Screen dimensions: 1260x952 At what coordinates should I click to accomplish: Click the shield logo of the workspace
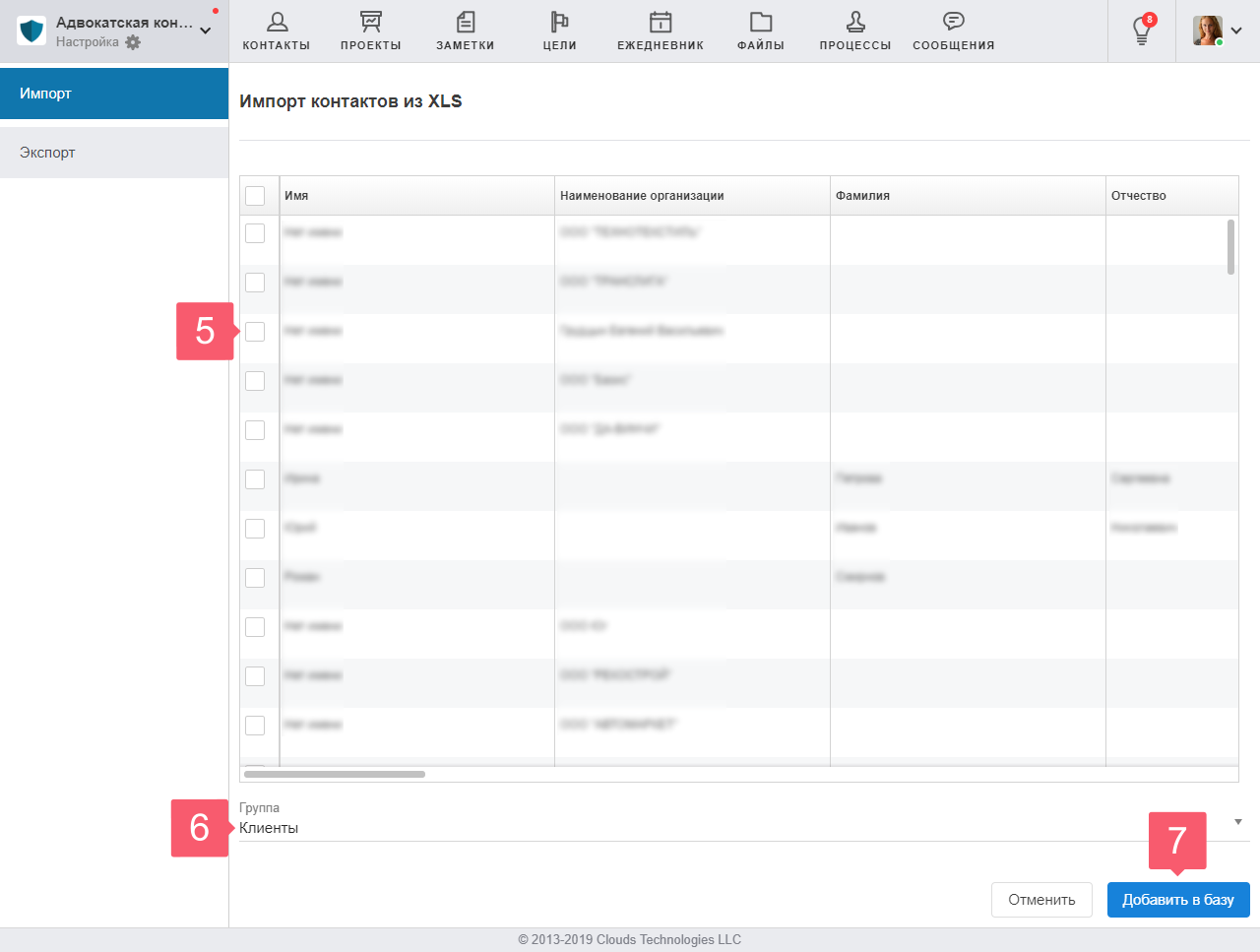[x=32, y=31]
